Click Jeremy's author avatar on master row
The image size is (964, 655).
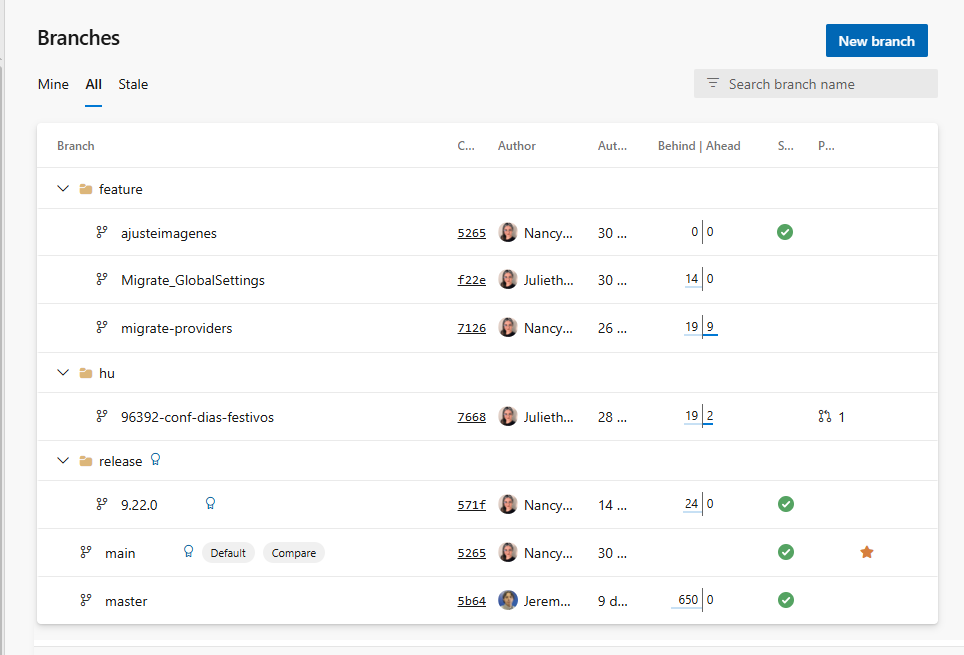(x=508, y=600)
